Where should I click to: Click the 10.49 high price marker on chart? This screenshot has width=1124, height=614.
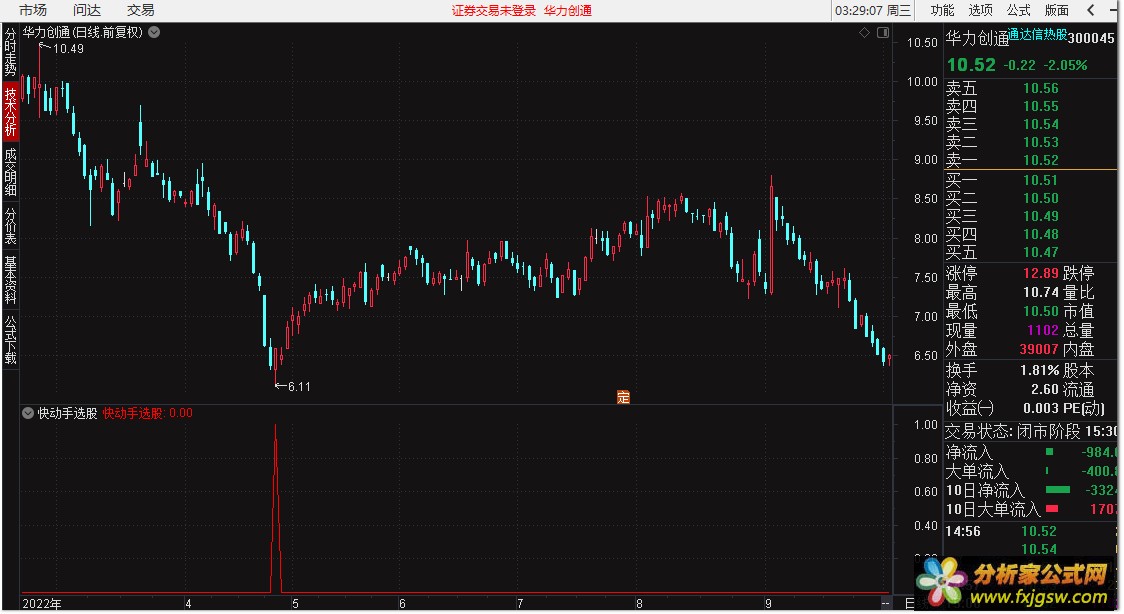[68, 49]
